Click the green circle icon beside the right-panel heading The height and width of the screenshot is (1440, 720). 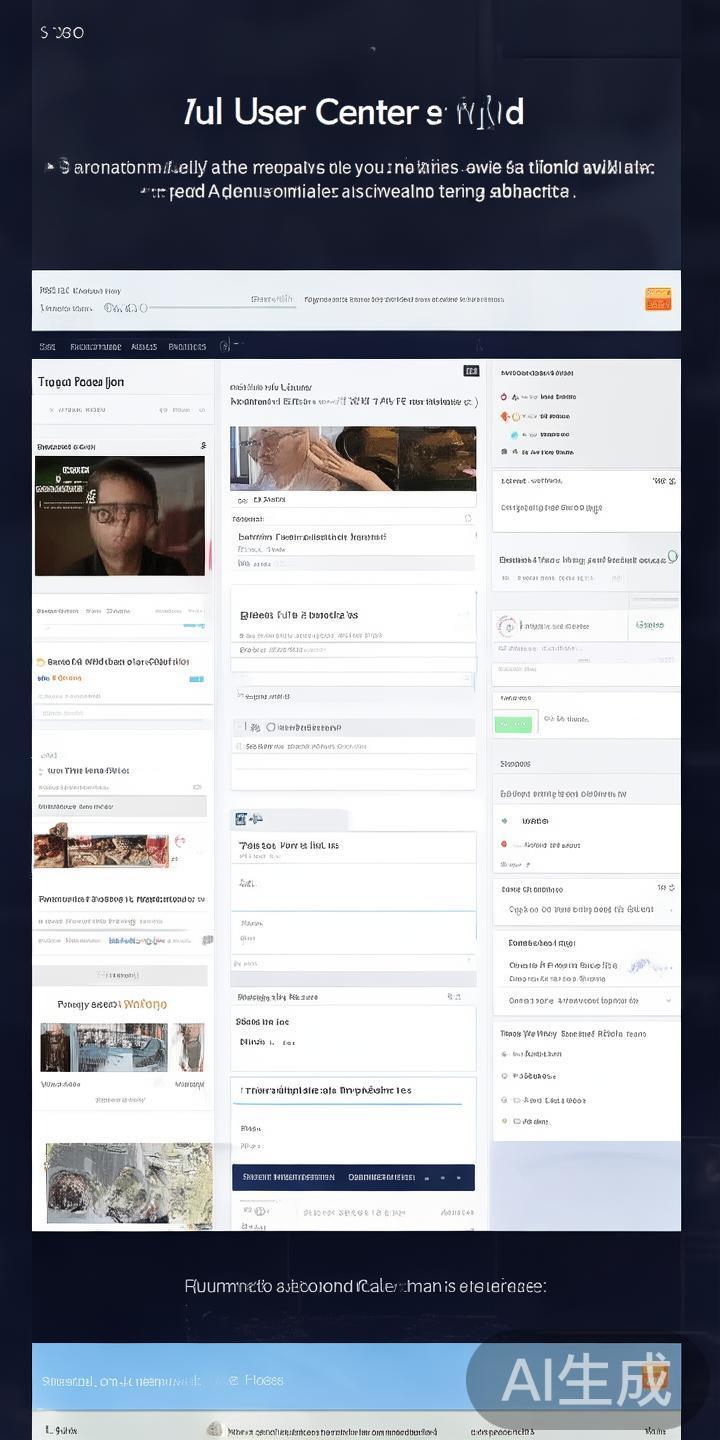672,556
